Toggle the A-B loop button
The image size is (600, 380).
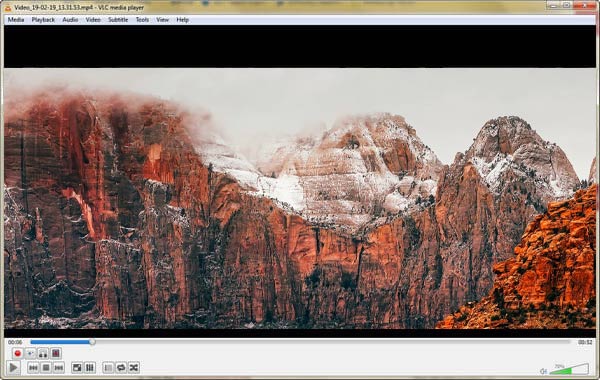tap(43, 353)
